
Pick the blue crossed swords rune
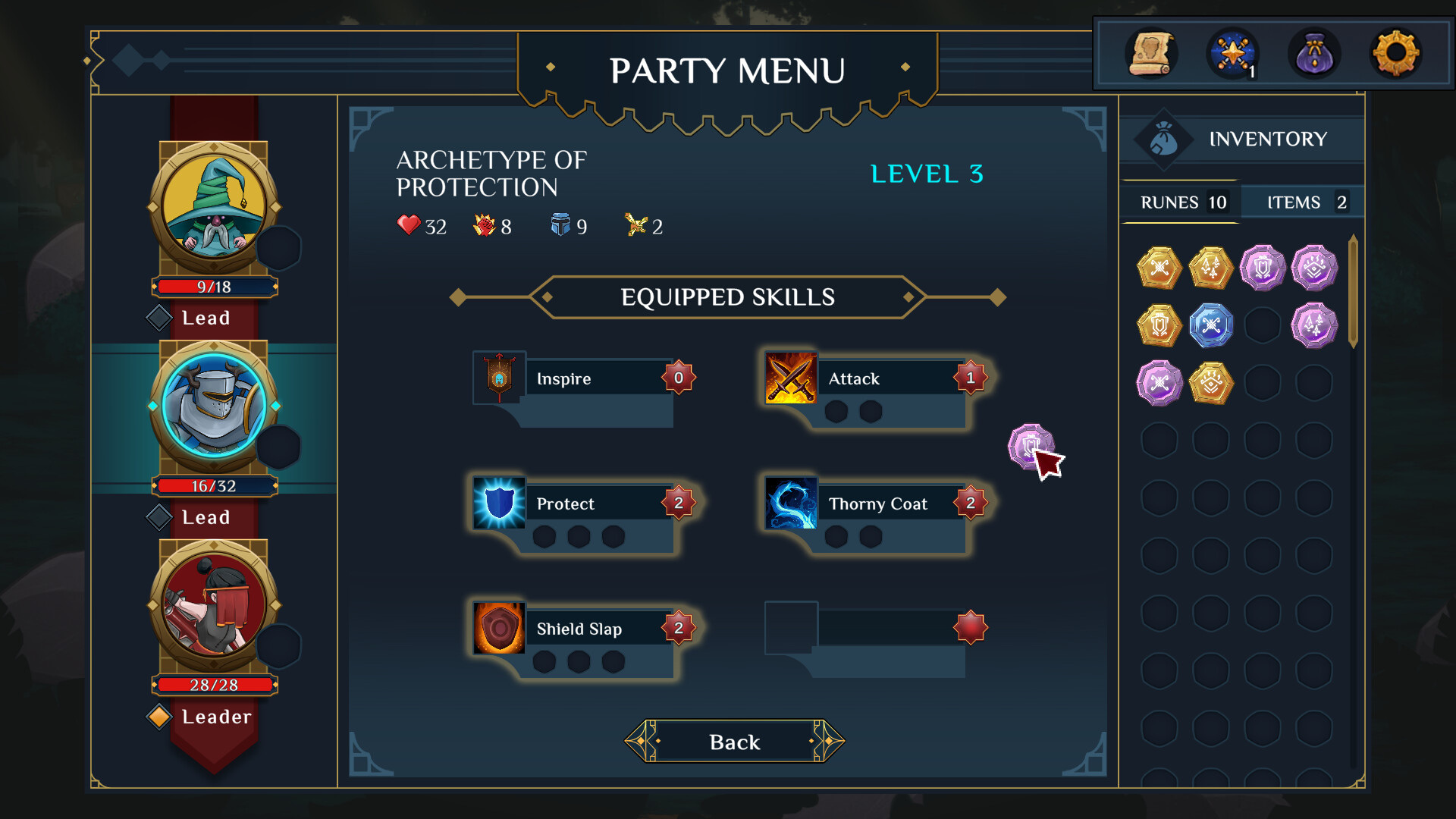[x=1211, y=325]
